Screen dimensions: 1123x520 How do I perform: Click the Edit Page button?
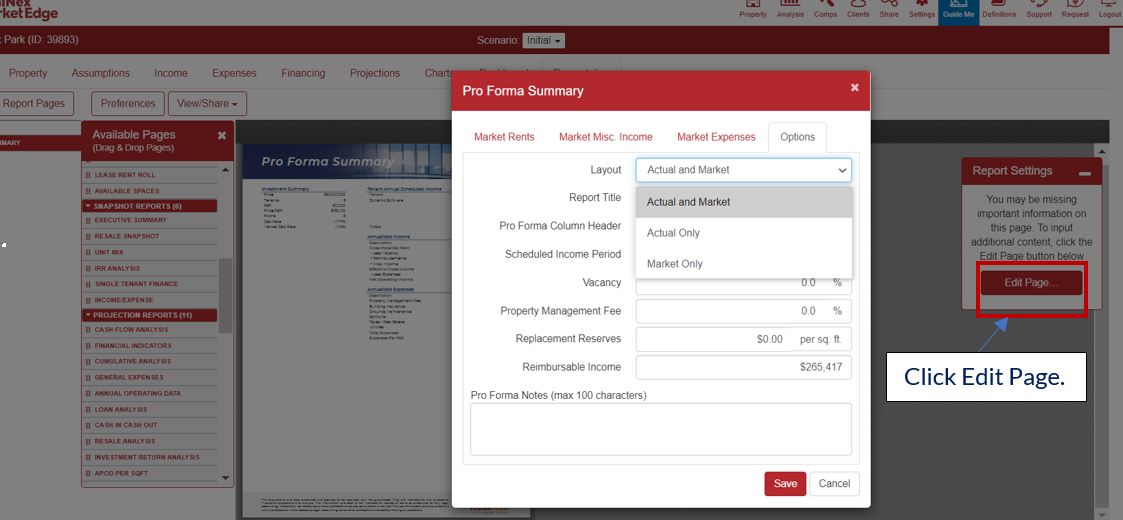[1031, 282]
